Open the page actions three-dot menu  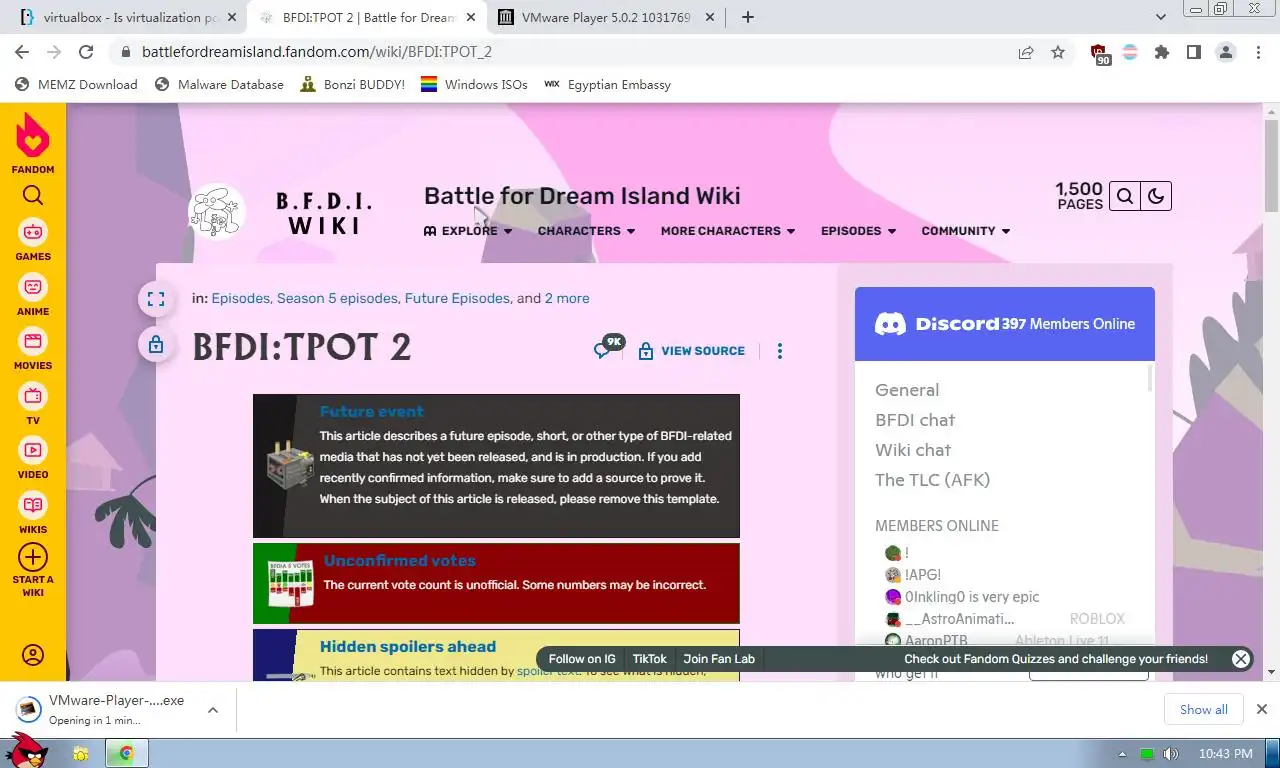click(780, 351)
